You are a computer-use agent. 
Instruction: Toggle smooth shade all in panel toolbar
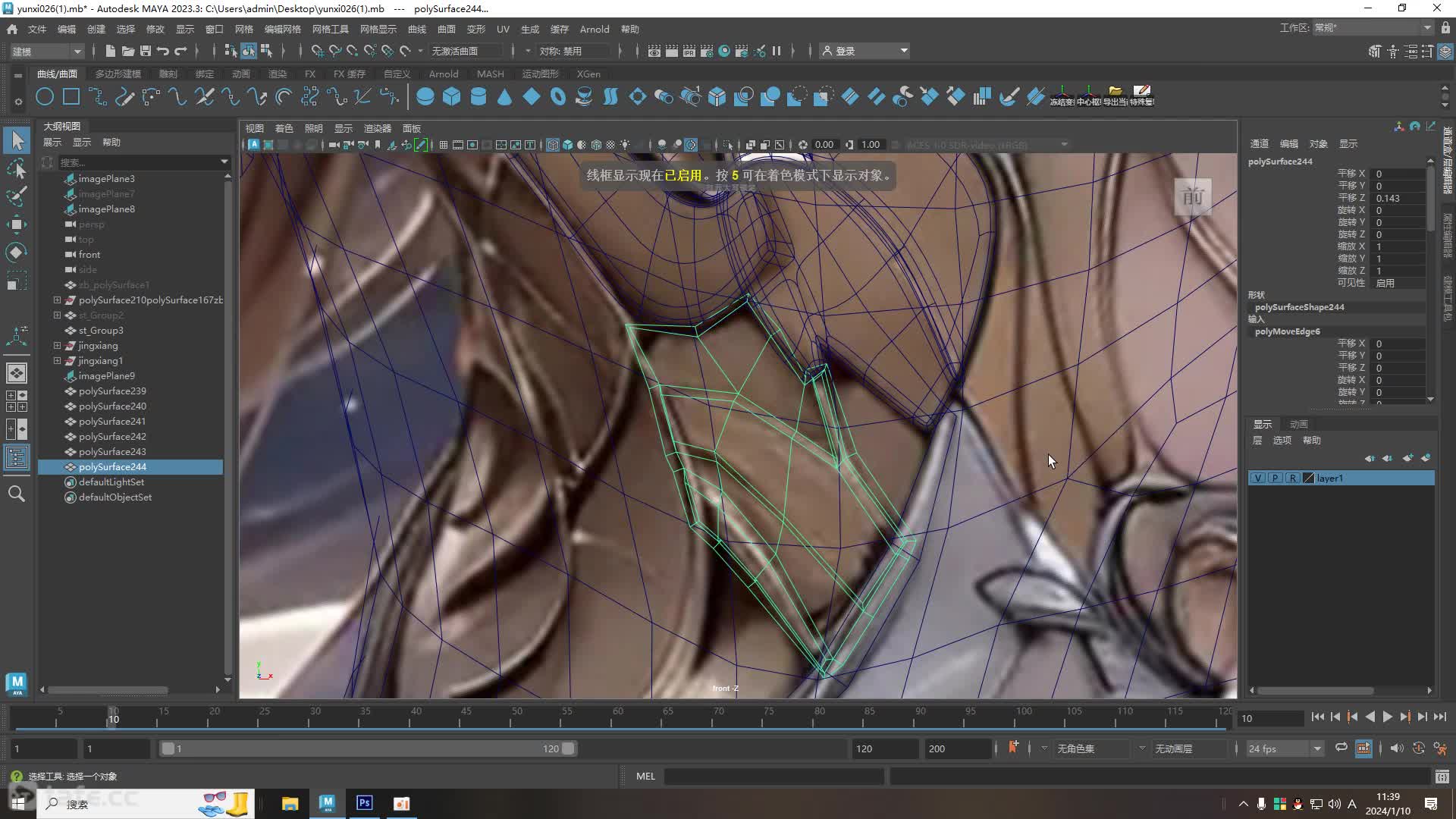click(567, 145)
